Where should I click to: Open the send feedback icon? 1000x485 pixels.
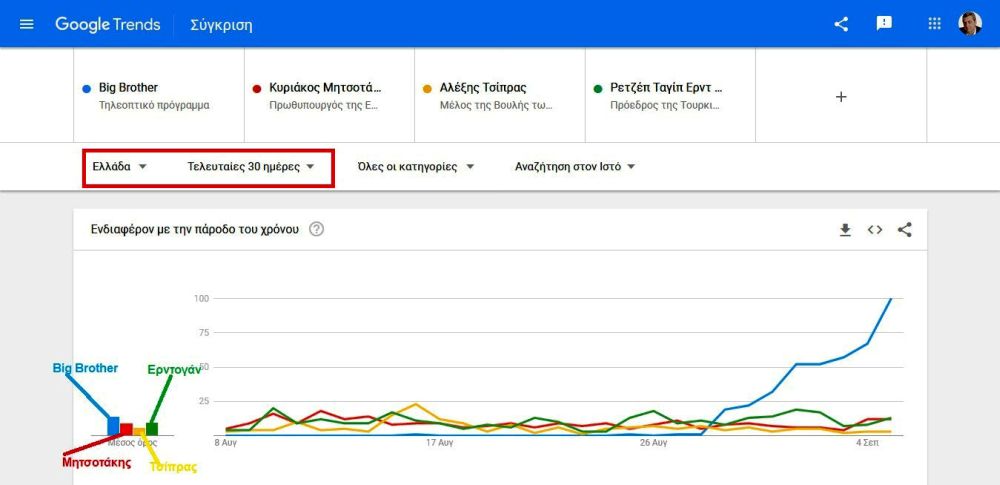pos(884,24)
